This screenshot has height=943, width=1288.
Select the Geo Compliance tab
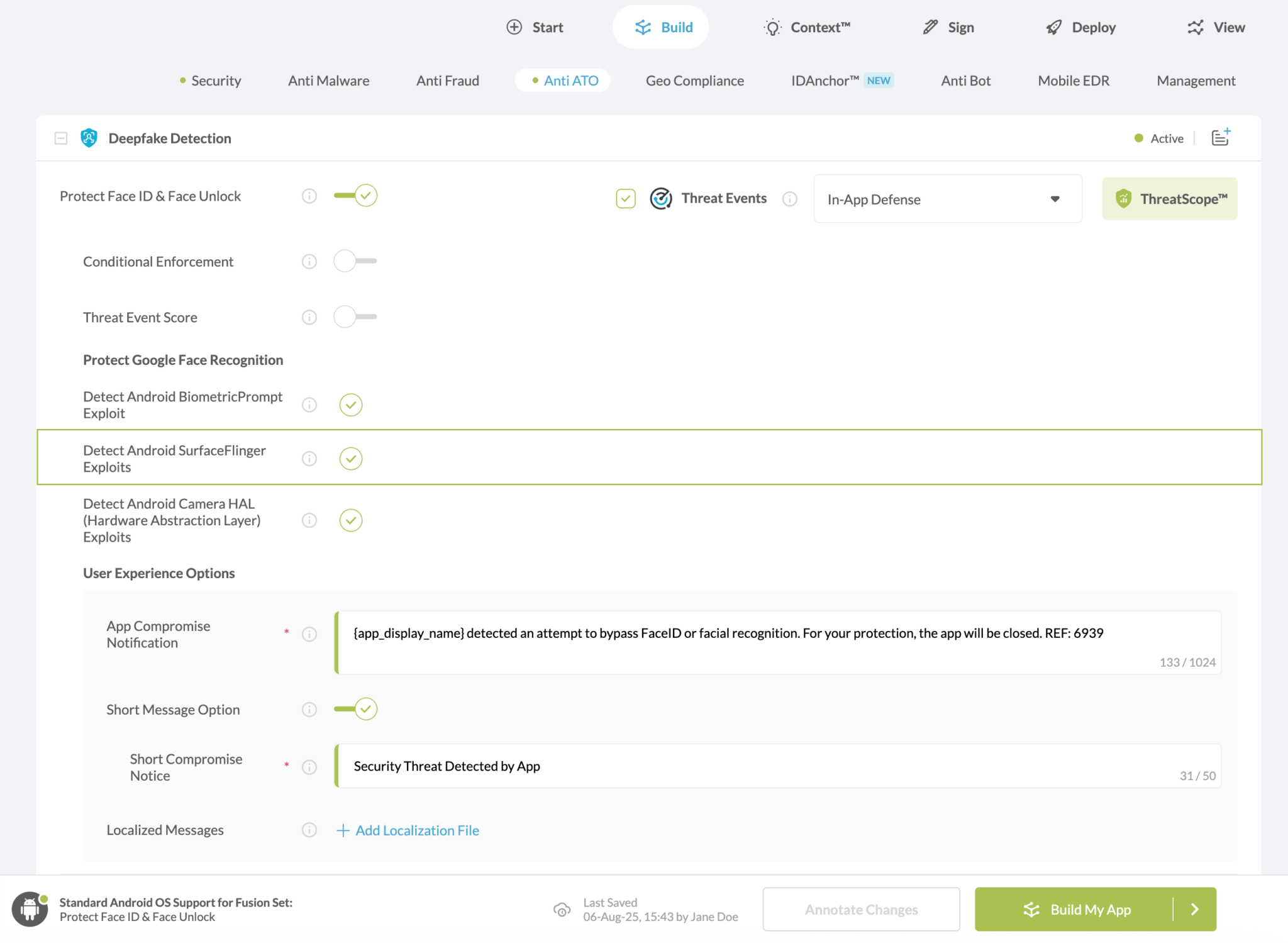(694, 81)
